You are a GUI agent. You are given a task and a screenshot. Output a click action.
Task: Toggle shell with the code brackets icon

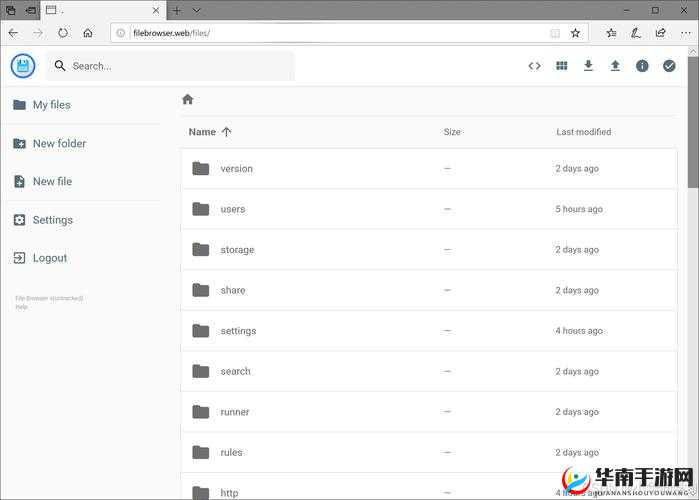pos(534,66)
